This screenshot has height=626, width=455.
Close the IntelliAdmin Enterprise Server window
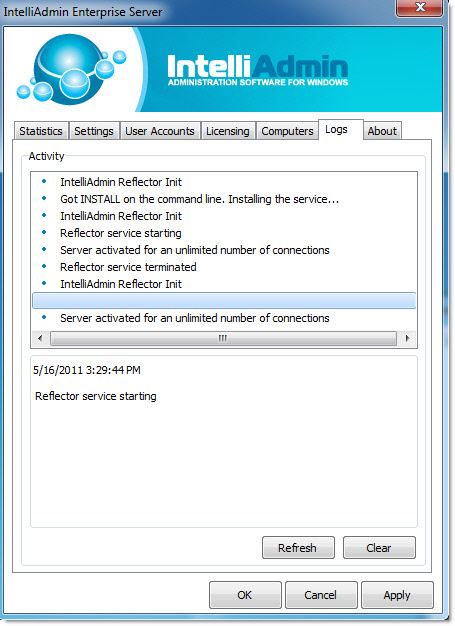coord(419,8)
